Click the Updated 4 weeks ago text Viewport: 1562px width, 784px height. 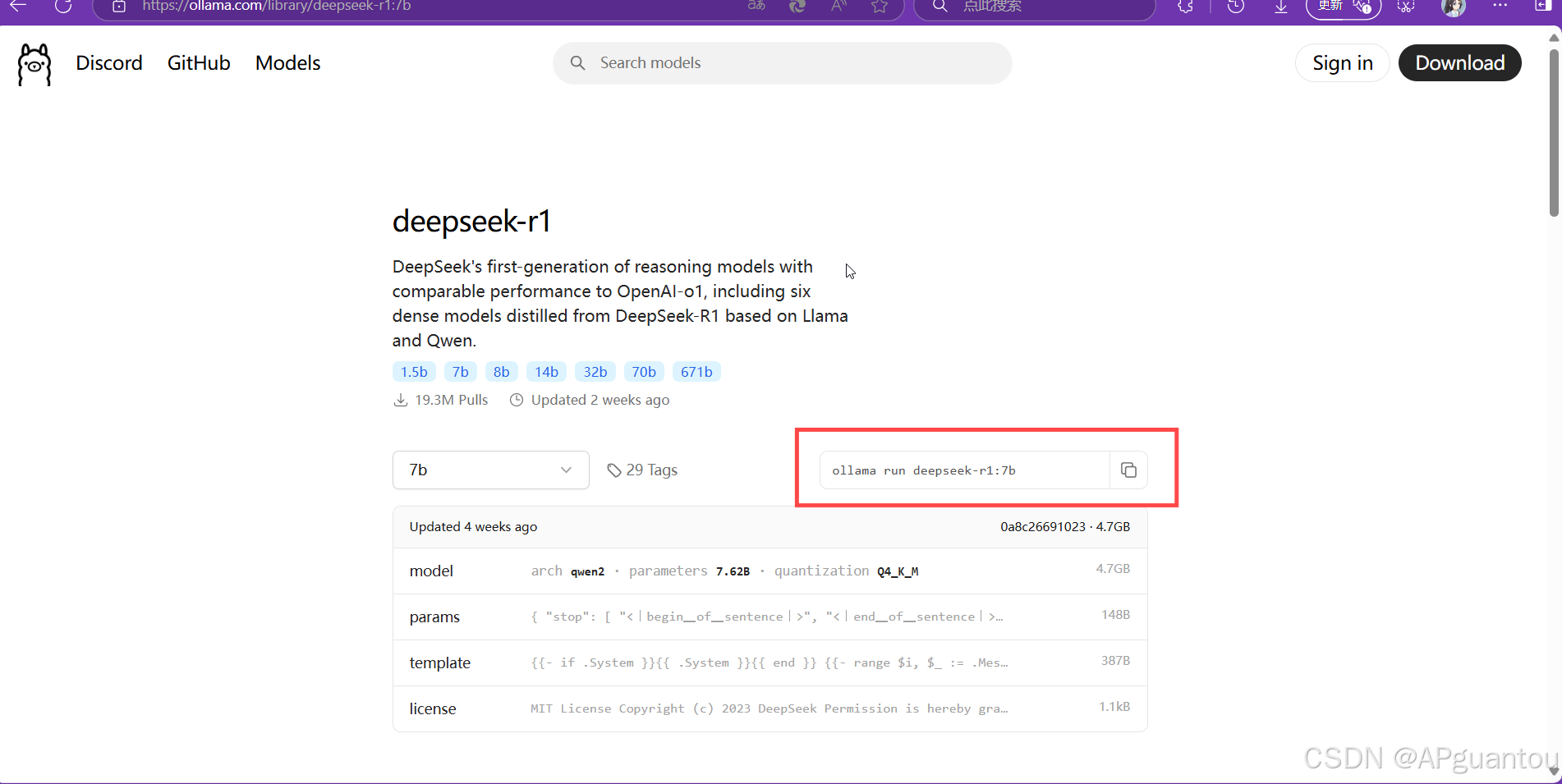[x=473, y=527]
